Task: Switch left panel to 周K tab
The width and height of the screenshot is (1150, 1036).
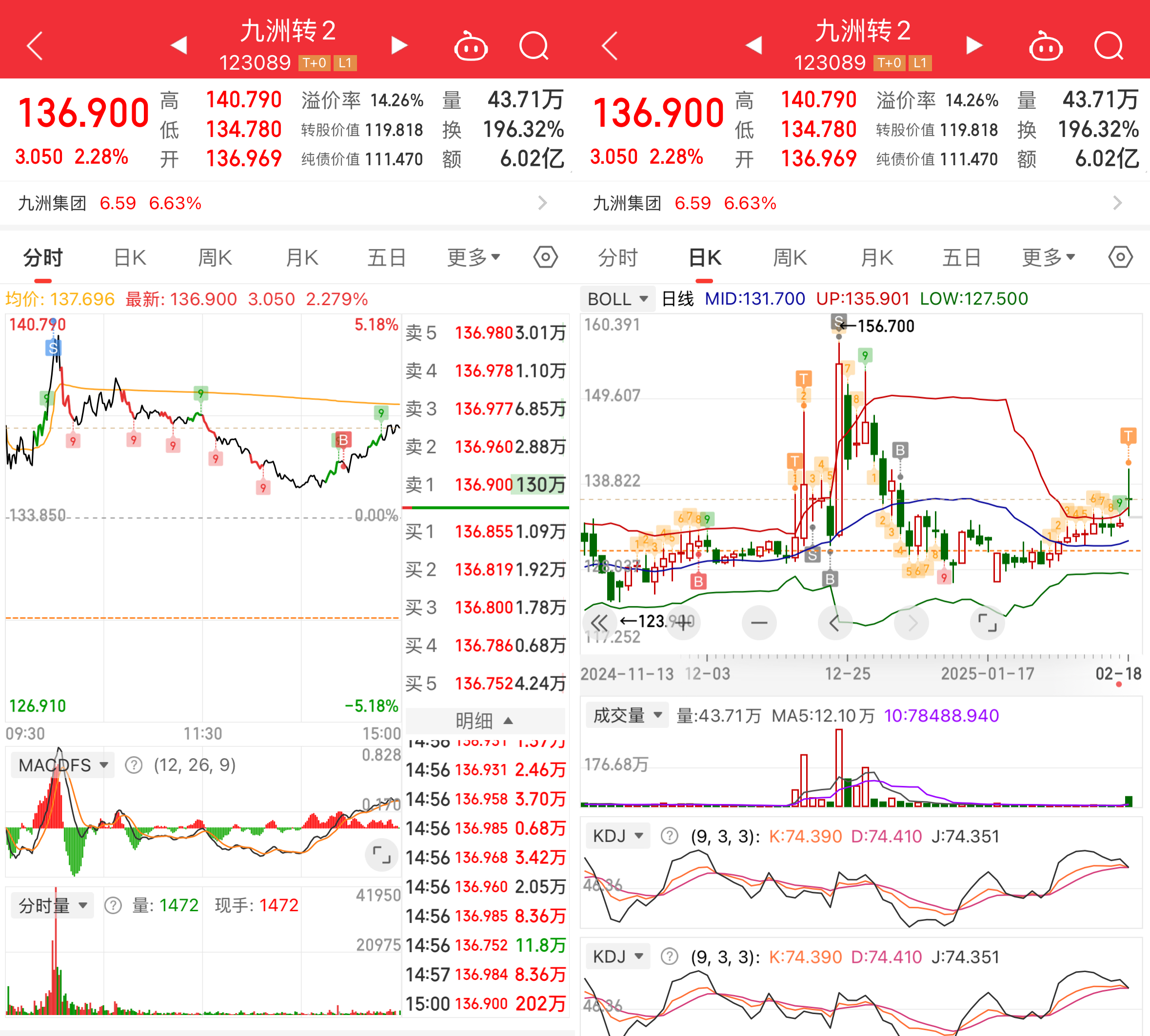Action: click(x=215, y=258)
